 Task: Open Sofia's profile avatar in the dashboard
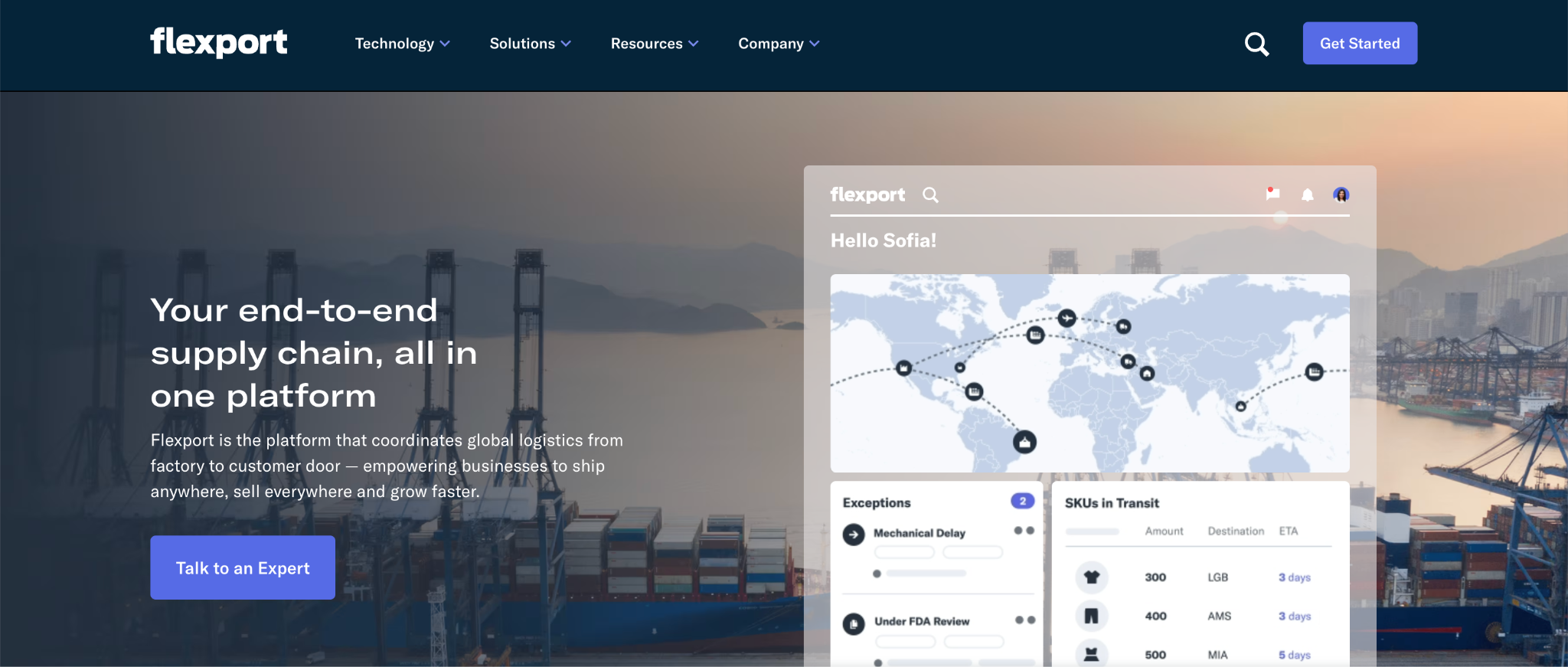(x=1341, y=195)
